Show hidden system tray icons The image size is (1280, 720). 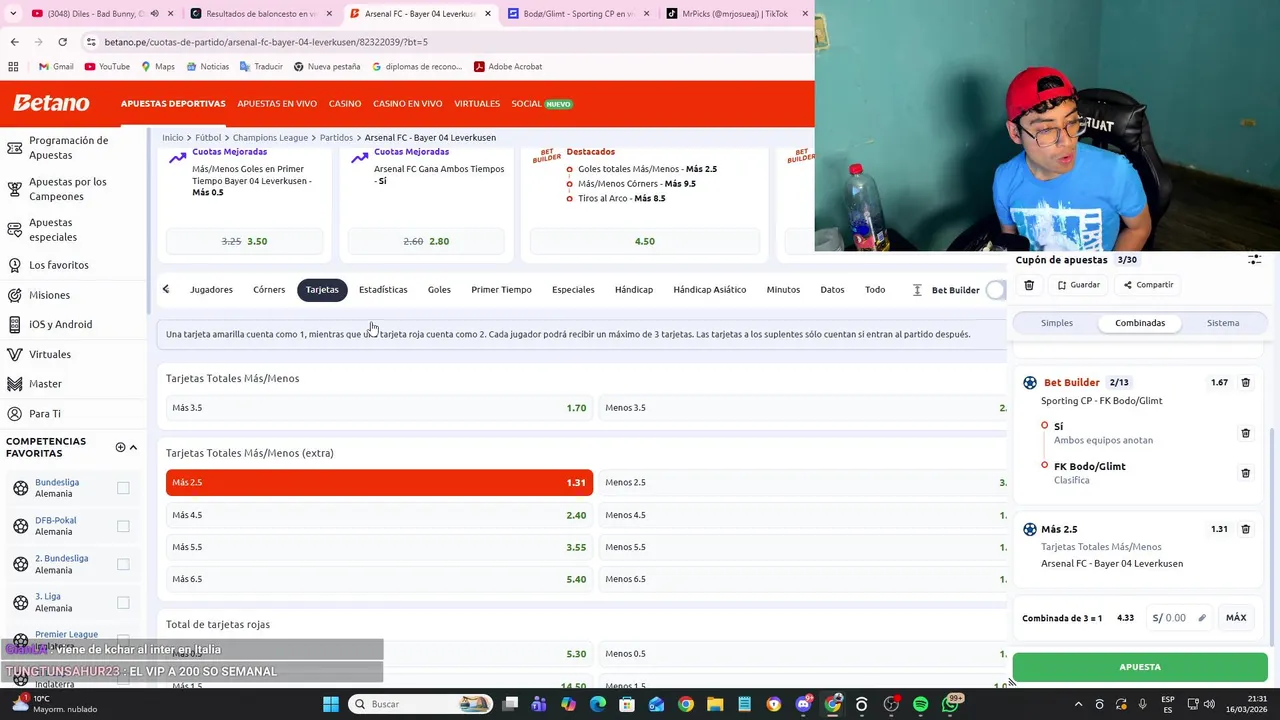point(1078,704)
